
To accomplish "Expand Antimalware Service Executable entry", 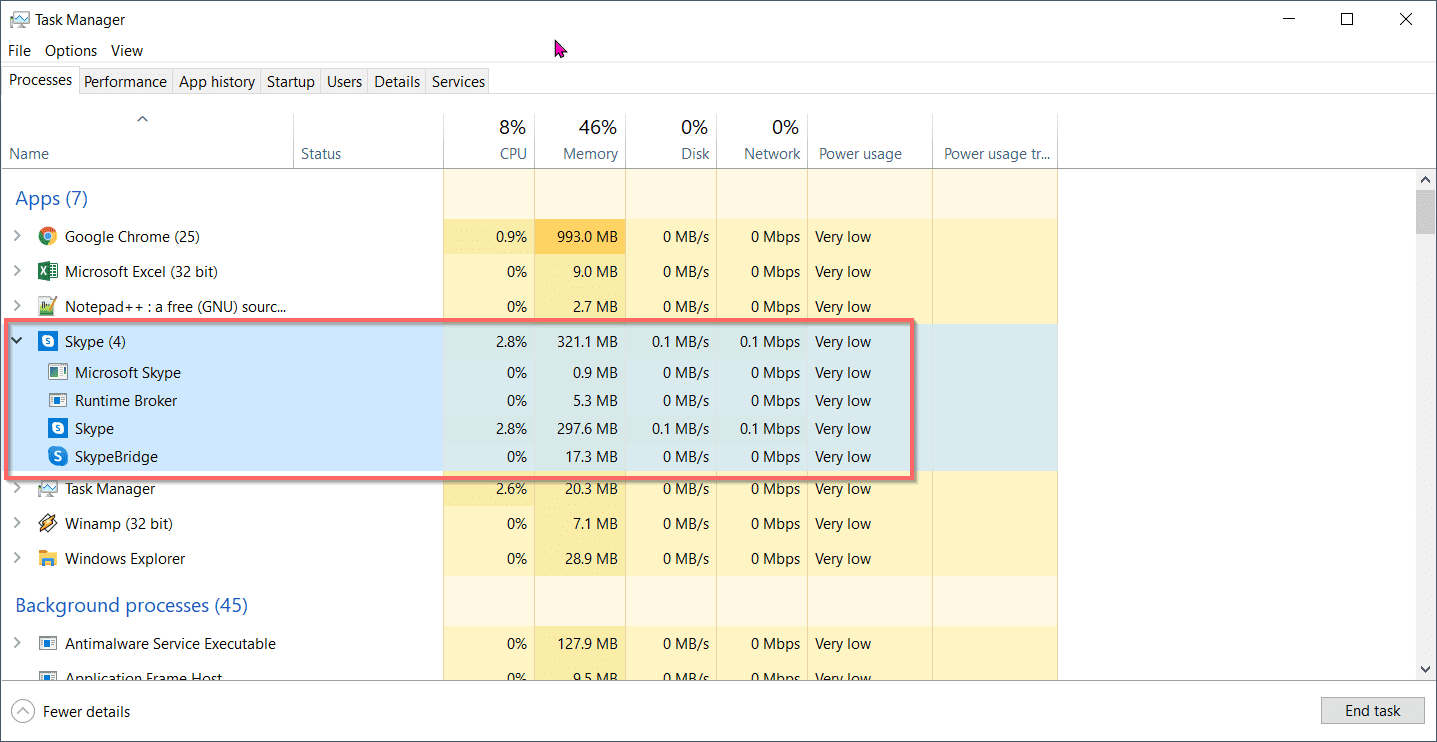I will (17, 644).
